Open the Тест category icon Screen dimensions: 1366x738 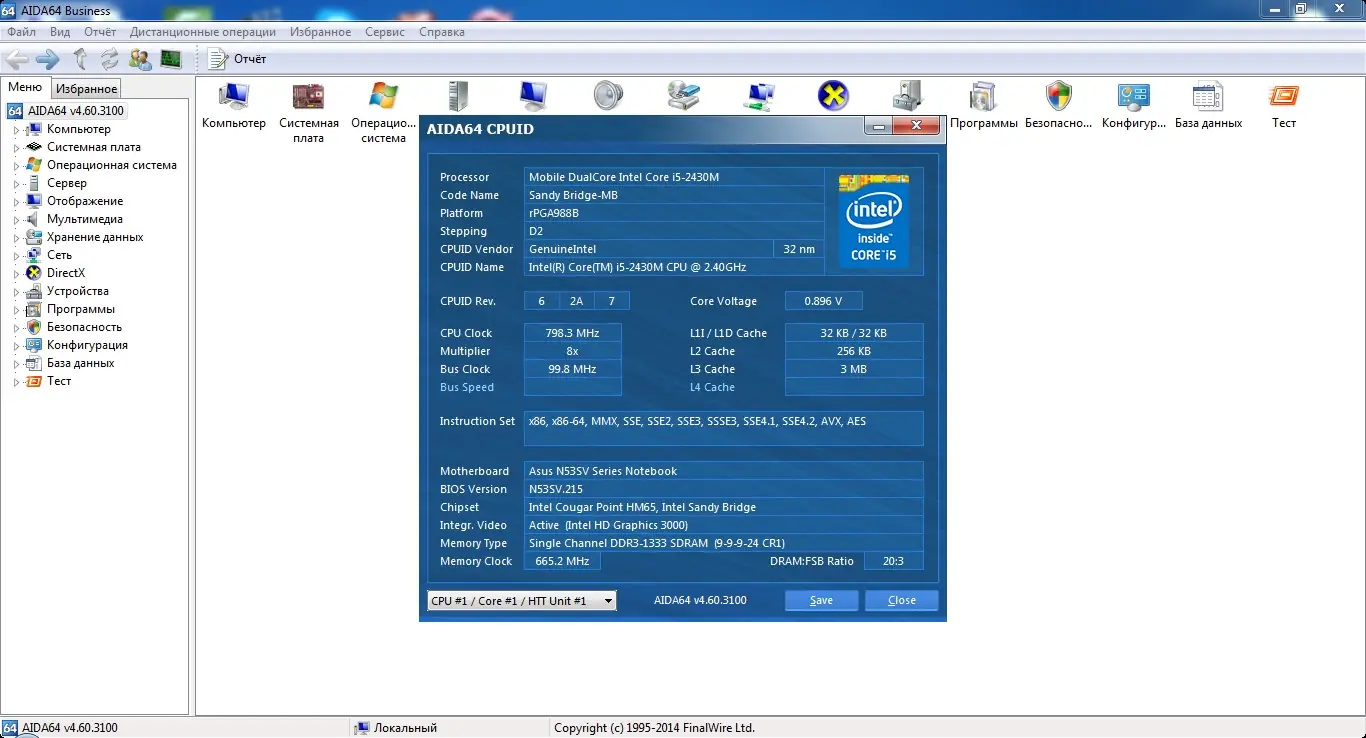click(x=1283, y=95)
